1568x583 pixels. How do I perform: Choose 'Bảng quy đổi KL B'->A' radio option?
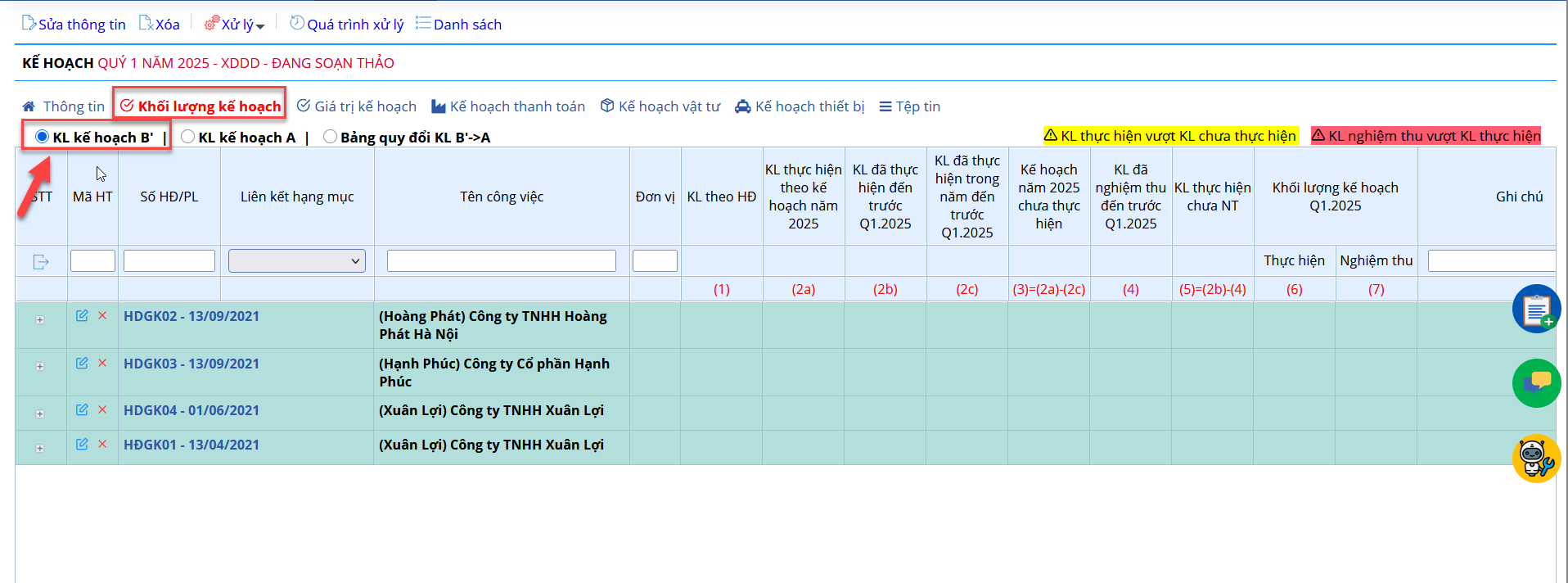click(x=330, y=137)
